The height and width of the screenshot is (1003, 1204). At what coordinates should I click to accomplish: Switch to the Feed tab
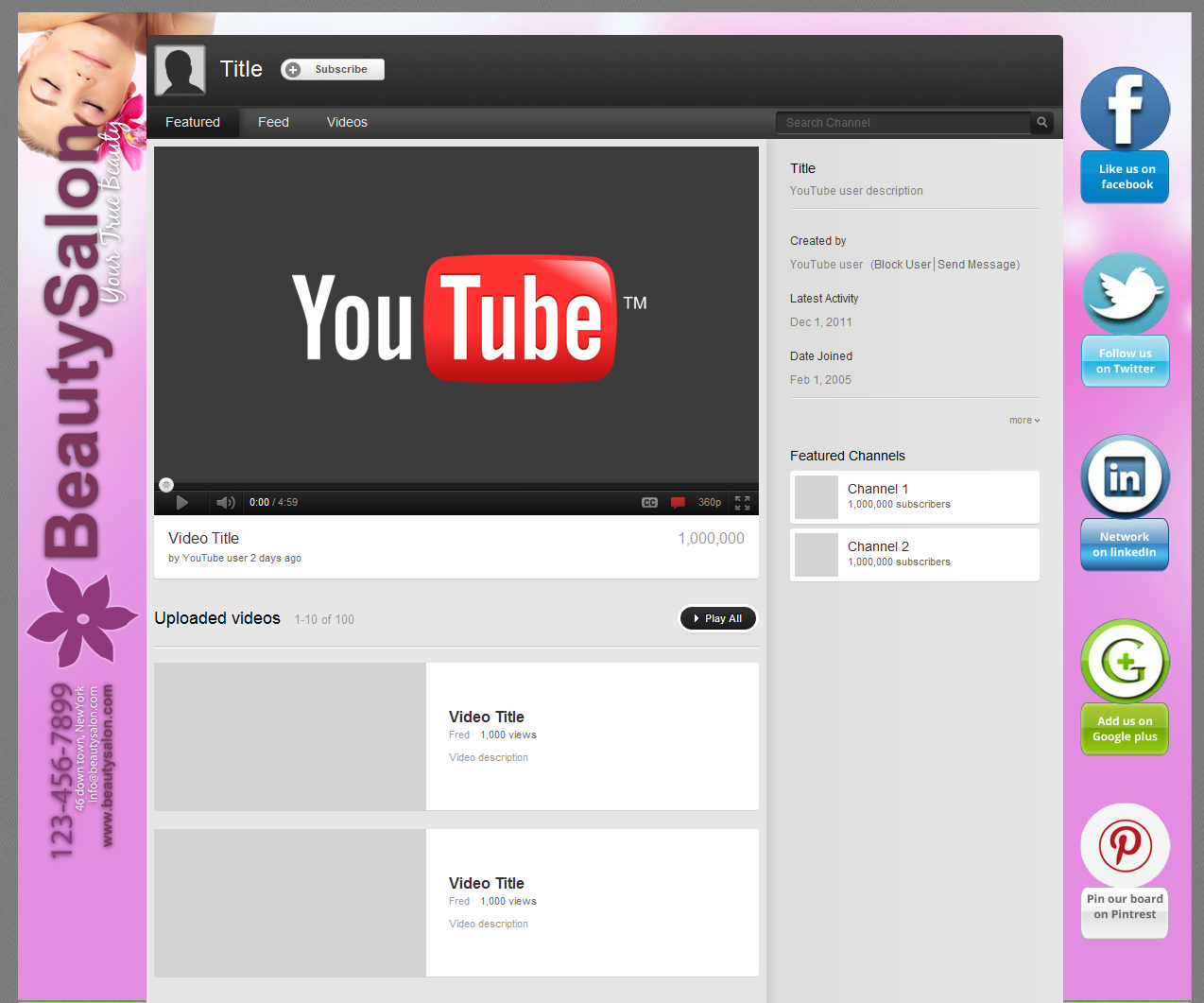[273, 122]
